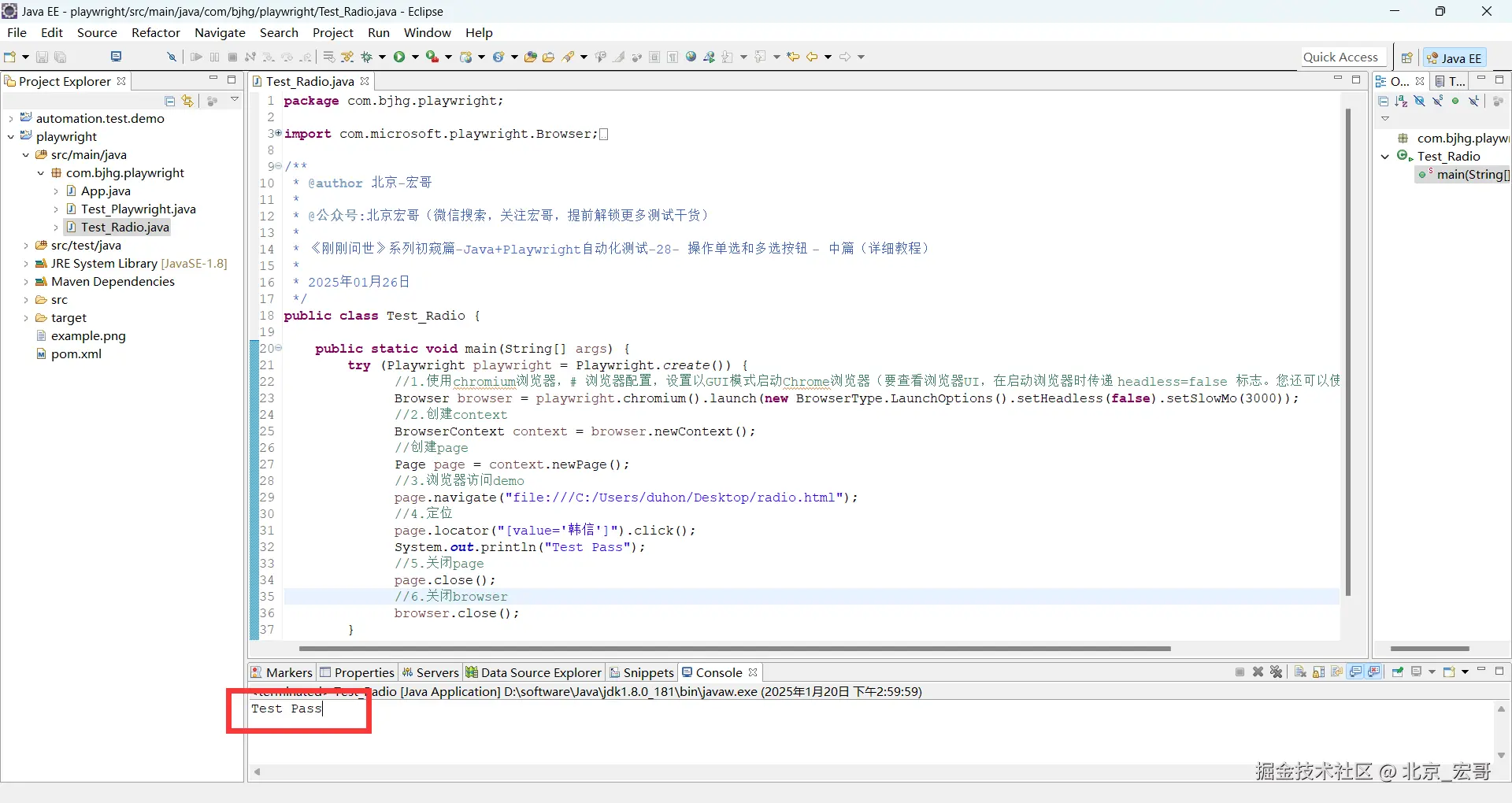This screenshot has width=1512, height=803.
Task: Expand the automation.test.demo project node
Action: click(11, 119)
